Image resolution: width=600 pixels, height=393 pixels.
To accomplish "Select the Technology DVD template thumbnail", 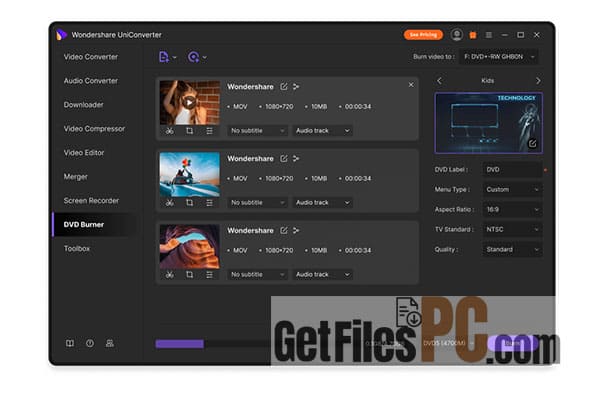I will (489, 123).
